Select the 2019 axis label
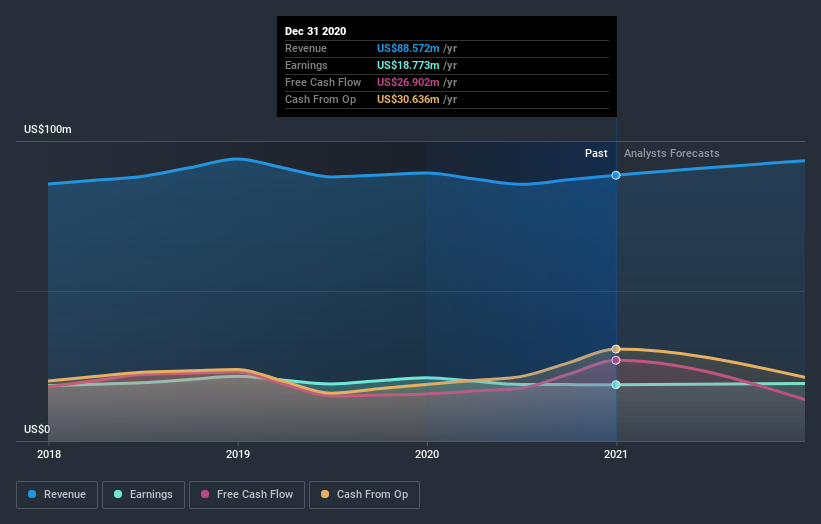This screenshot has width=821, height=524. pyautogui.click(x=238, y=454)
